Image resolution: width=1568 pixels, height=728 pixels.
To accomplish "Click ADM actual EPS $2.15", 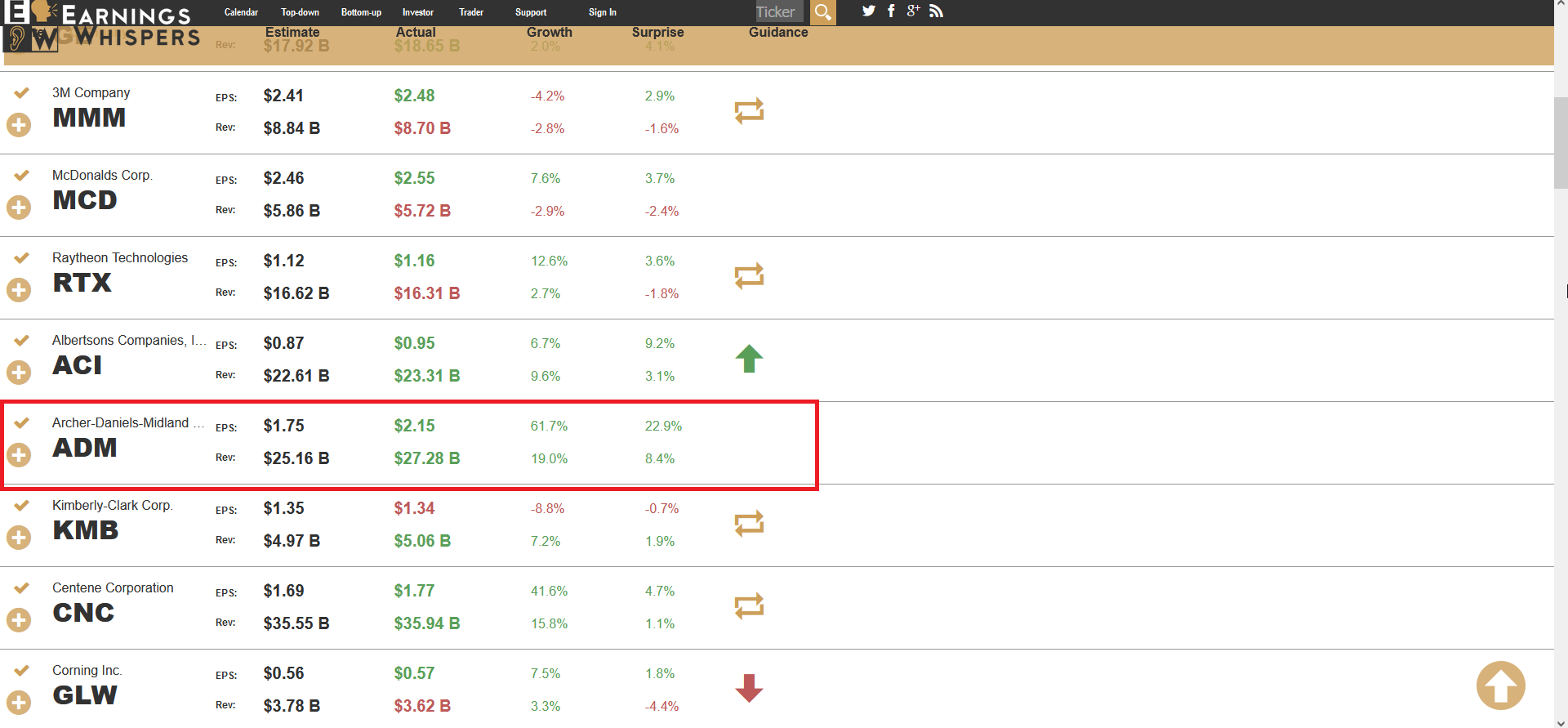I will click(x=414, y=426).
